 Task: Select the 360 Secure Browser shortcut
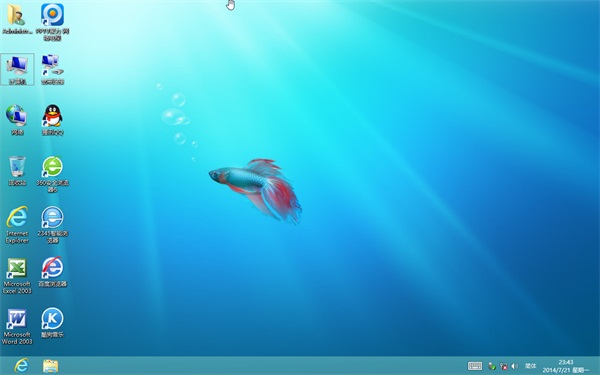pos(52,174)
